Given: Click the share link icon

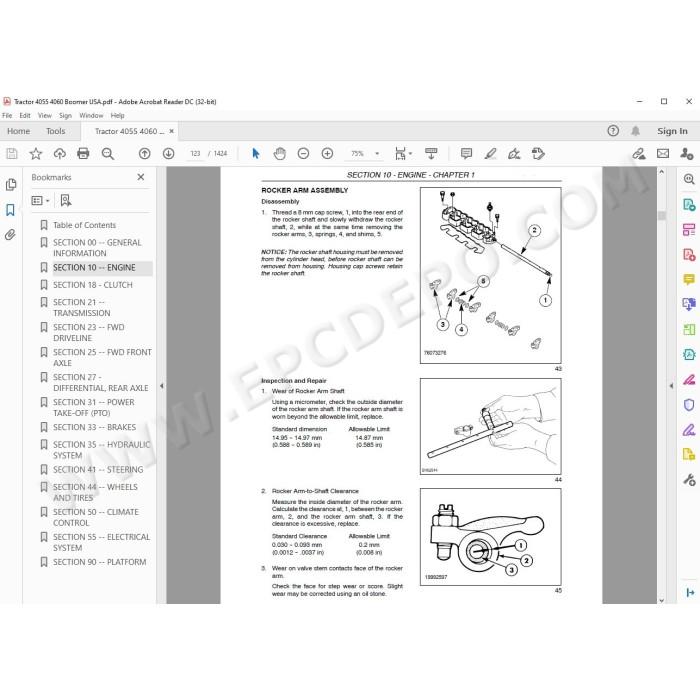Looking at the screenshot, I should [639, 154].
